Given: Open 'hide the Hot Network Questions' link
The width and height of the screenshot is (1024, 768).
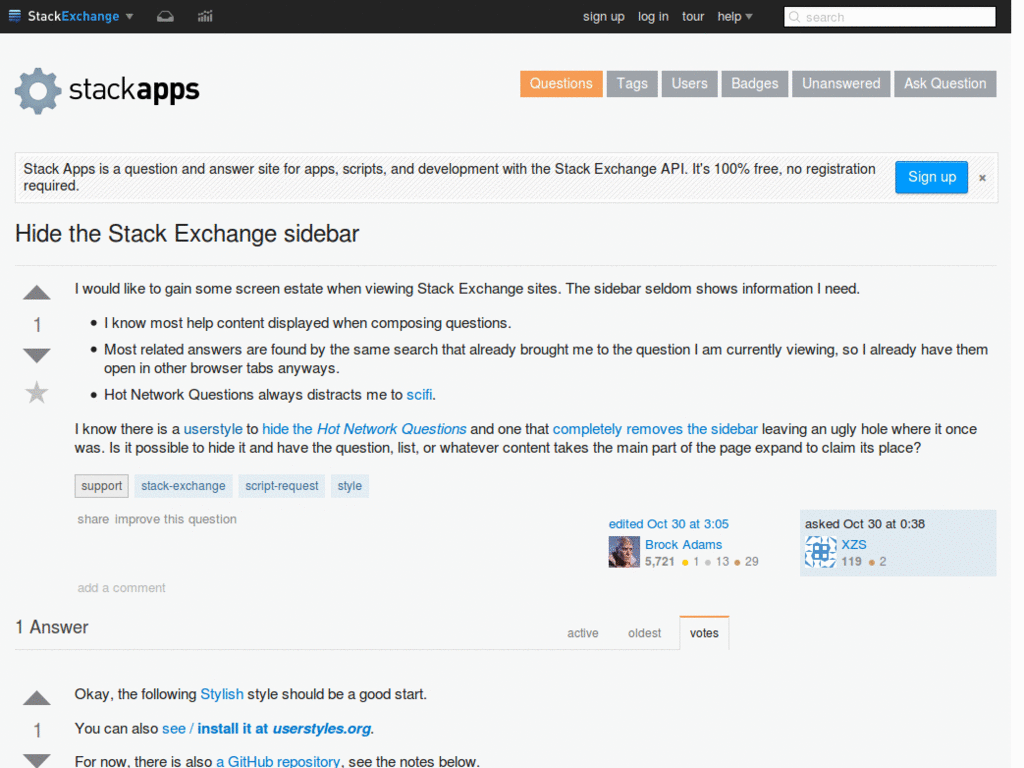Looking at the screenshot, I should 364,429.
